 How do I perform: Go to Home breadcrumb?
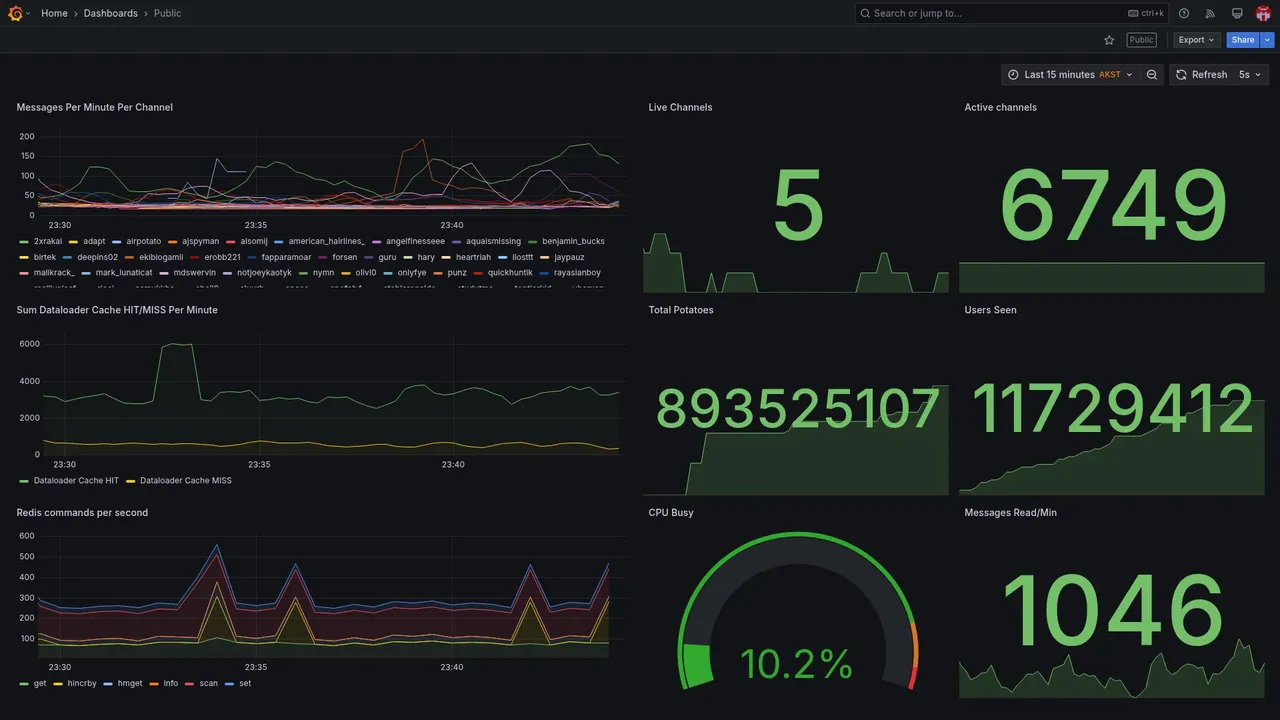point(54,13)
